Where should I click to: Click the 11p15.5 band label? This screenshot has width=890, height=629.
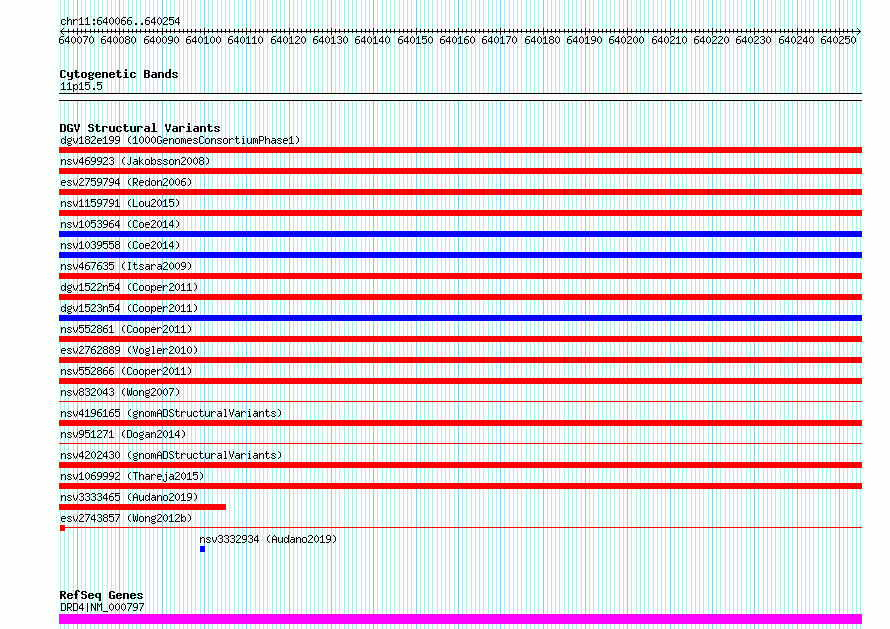coord(81,86)
